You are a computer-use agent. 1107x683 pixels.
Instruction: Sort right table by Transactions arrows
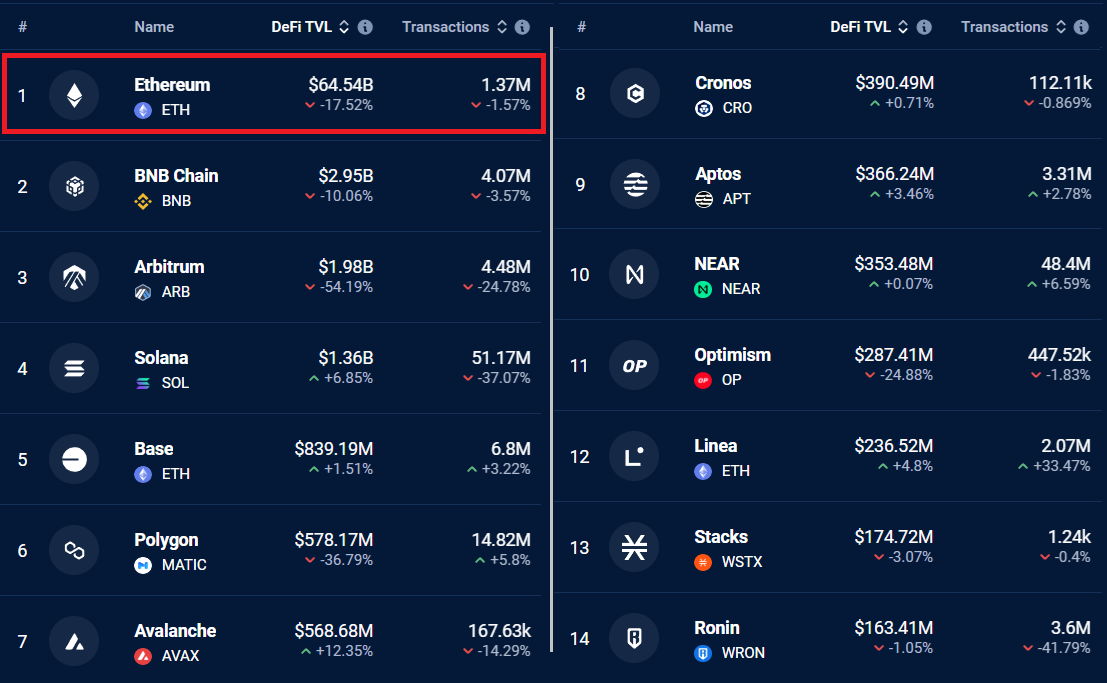tap(1061, 27)
